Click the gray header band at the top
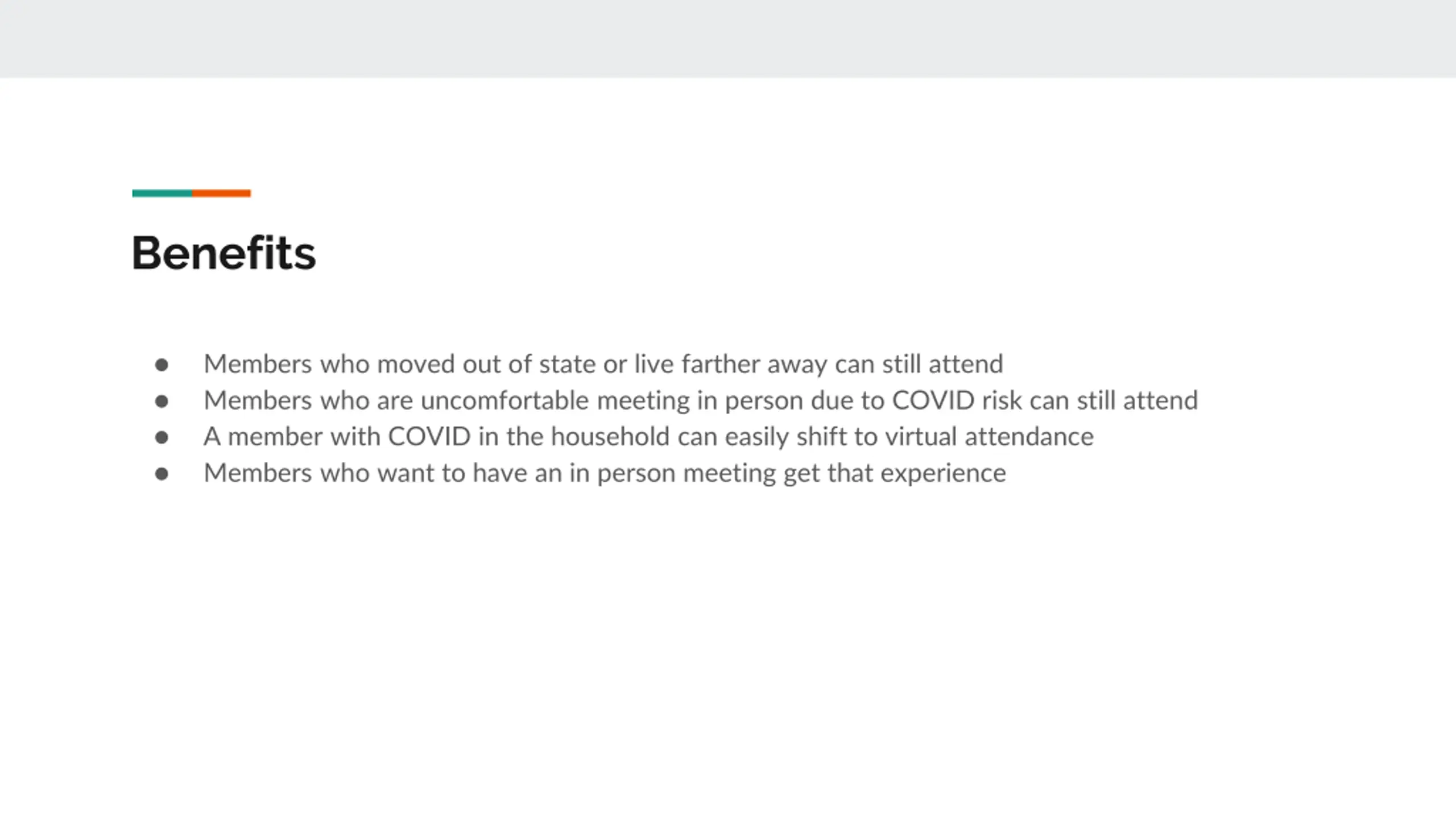The width and height of the screenshot is (1456, 819). pos(728,39)
